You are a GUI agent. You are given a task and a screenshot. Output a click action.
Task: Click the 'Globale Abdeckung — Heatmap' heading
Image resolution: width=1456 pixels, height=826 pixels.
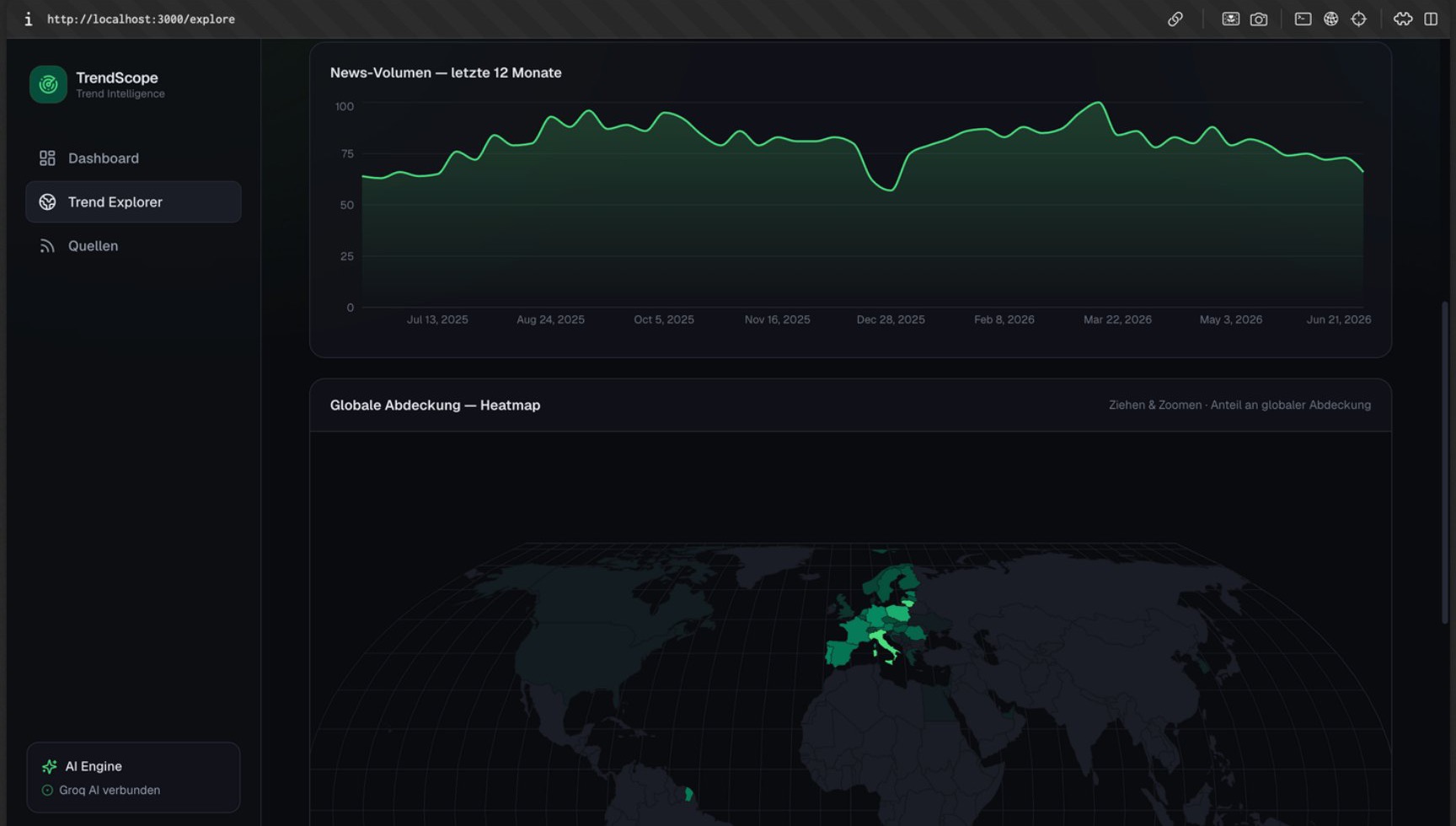(x=435, y=405)
